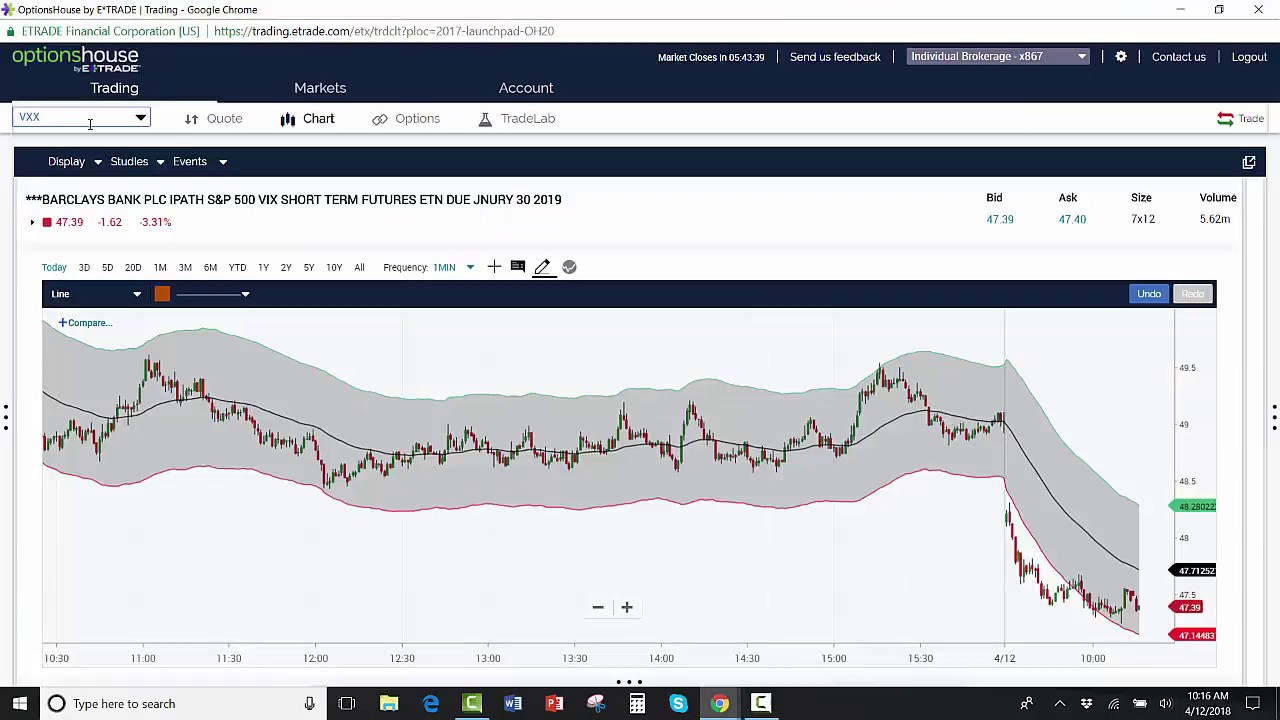Viewport: 1280px width, 720px height.
Task: Log out using the Logout link
Action: (1249, 57)
